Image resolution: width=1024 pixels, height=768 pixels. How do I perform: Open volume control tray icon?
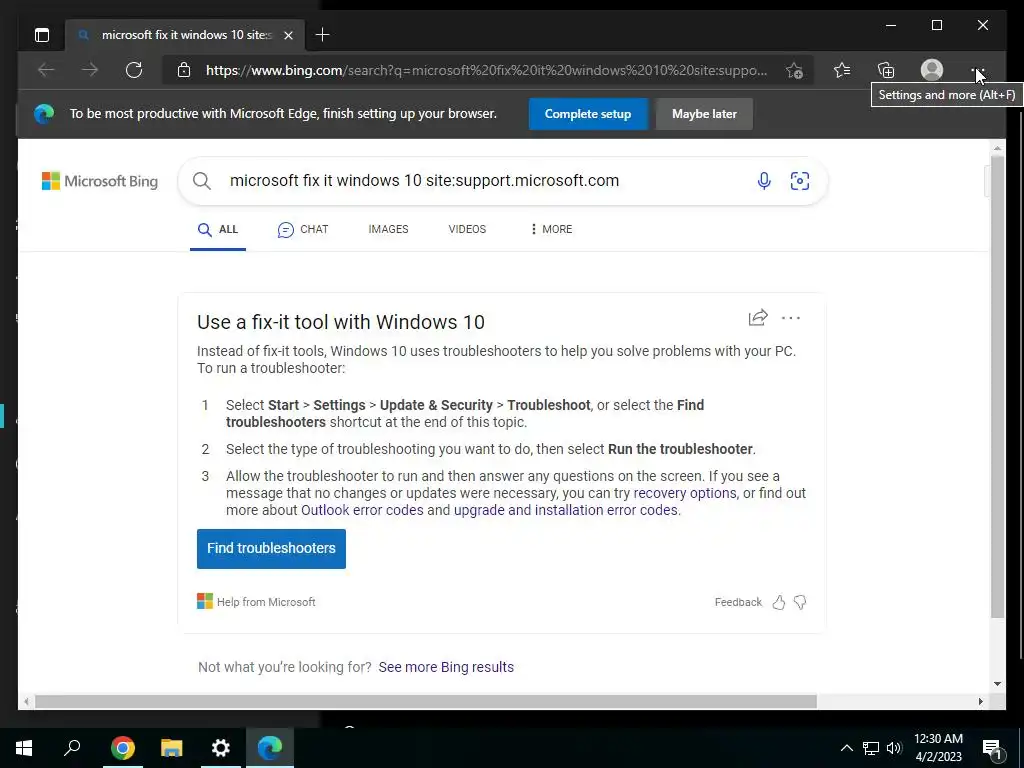click(894, 748)
